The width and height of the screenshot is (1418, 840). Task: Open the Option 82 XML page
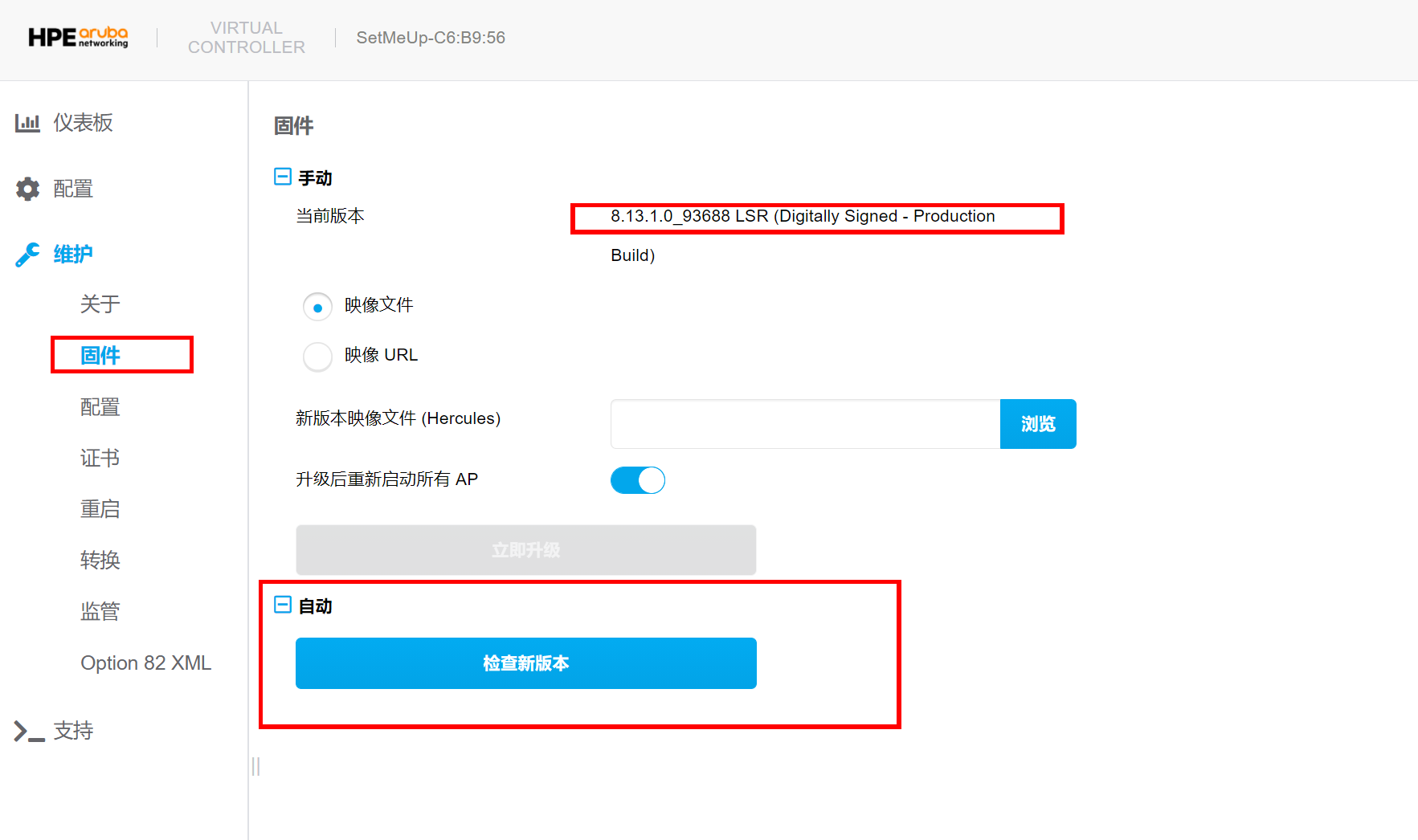pos(145,663)
